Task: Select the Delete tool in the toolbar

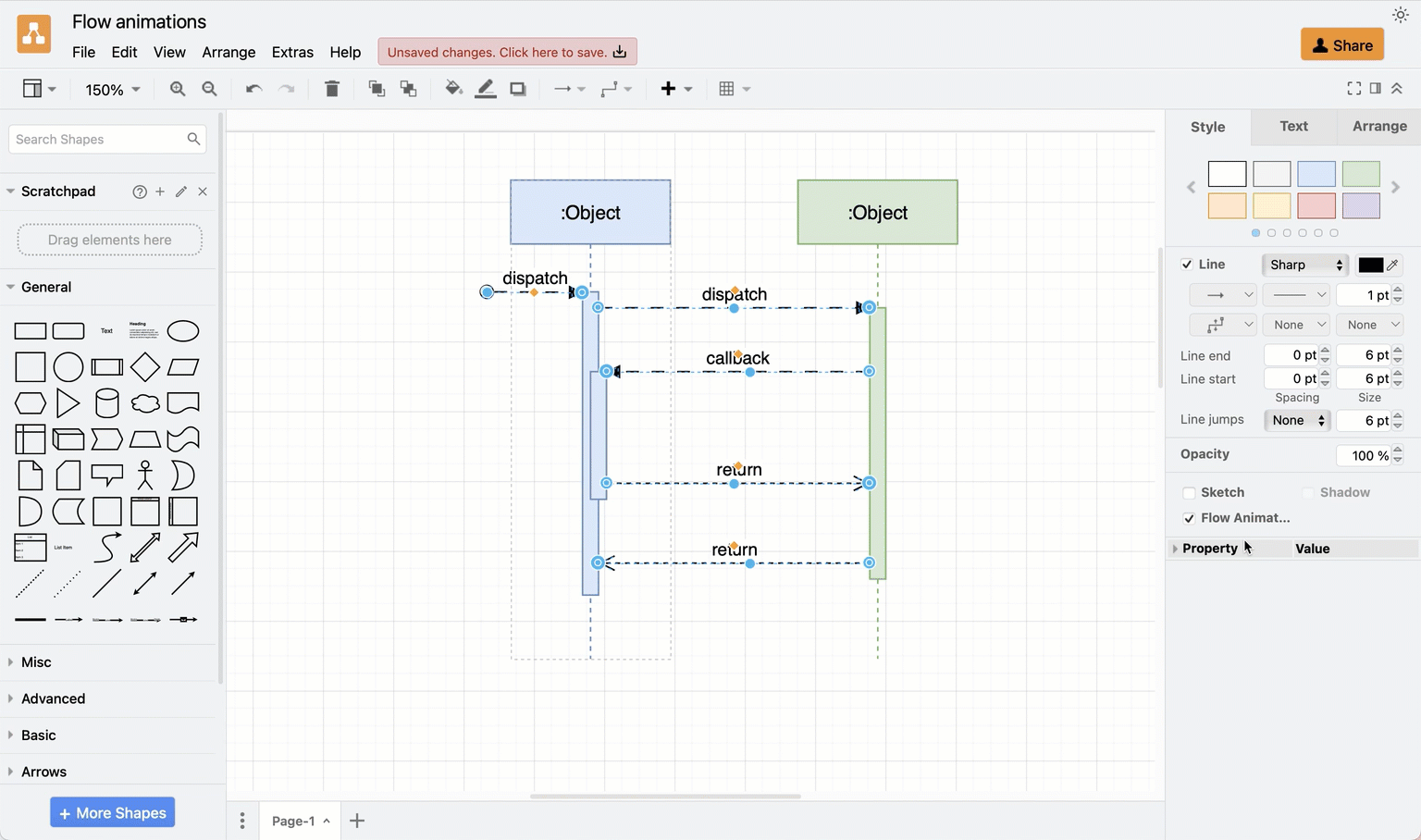Action: point(332,88)
